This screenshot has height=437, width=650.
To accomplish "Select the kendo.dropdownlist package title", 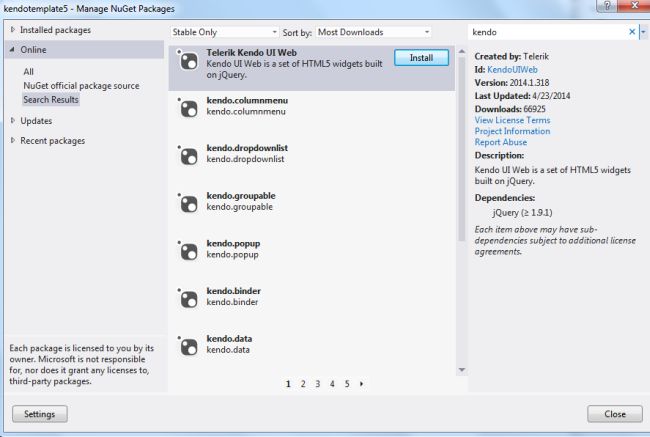I will [x=247, y=148].
